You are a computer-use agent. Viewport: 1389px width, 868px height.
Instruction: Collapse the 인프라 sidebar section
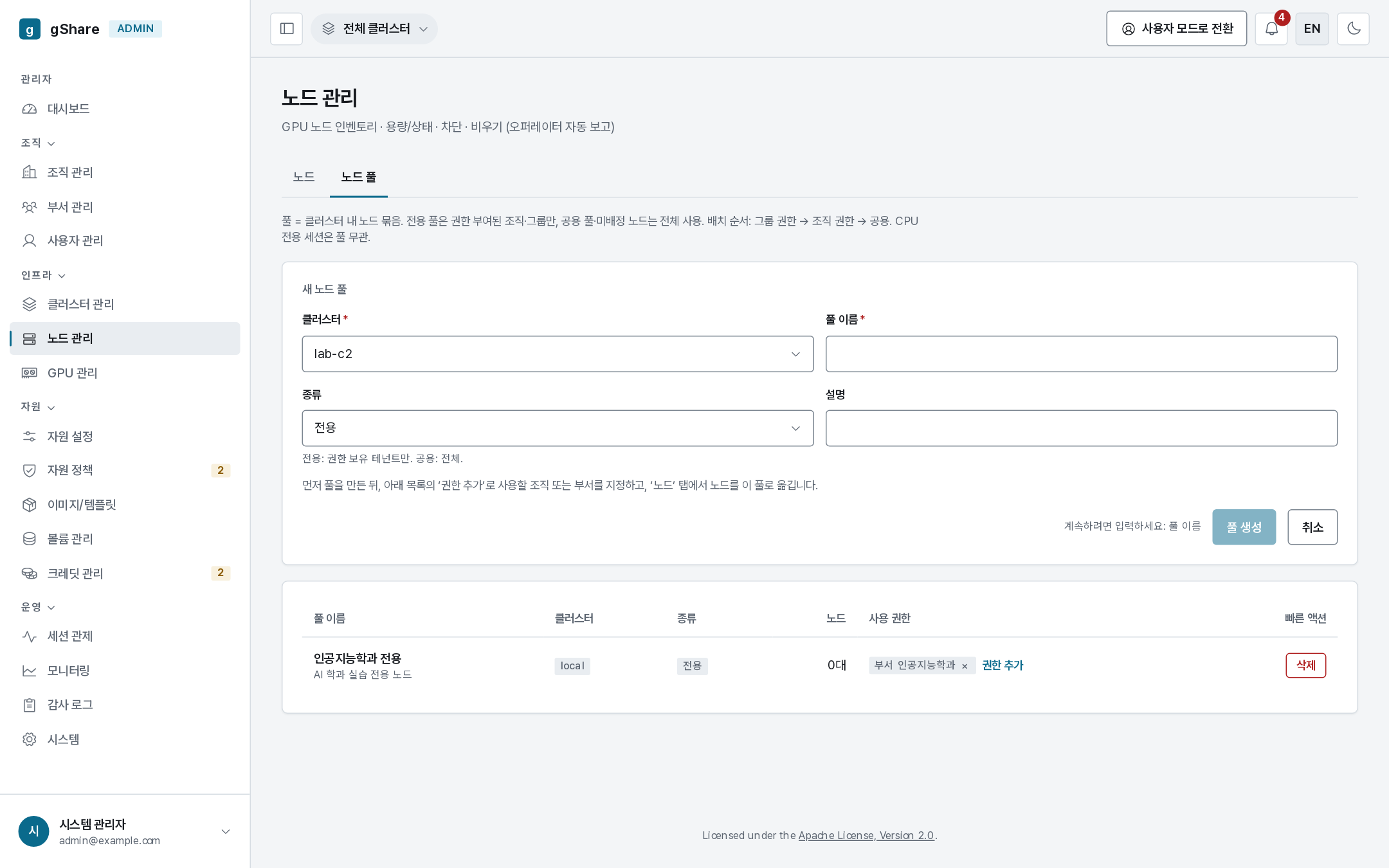tap(44, 275)
